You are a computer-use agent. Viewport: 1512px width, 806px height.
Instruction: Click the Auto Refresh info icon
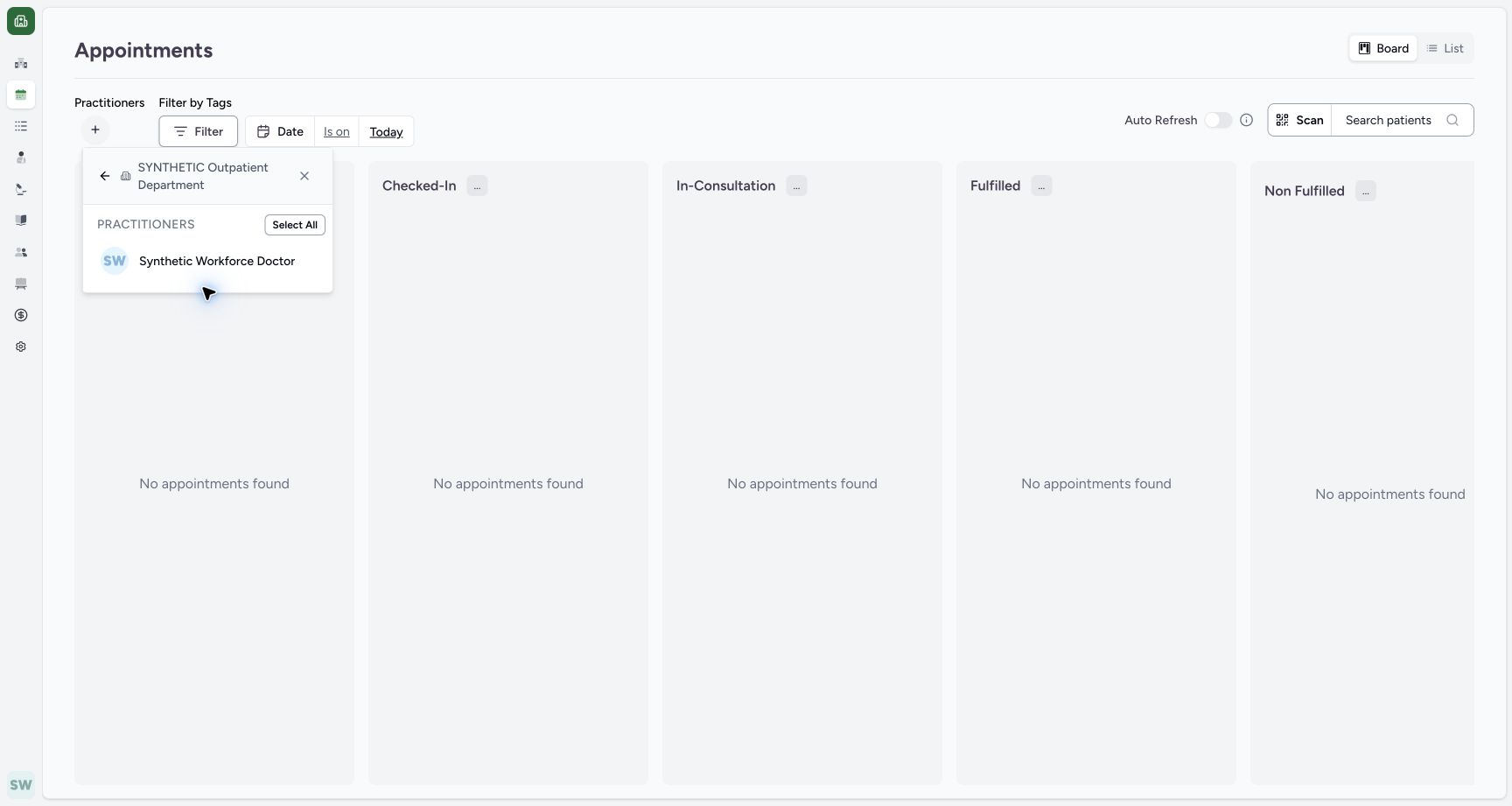(1247, 120)
